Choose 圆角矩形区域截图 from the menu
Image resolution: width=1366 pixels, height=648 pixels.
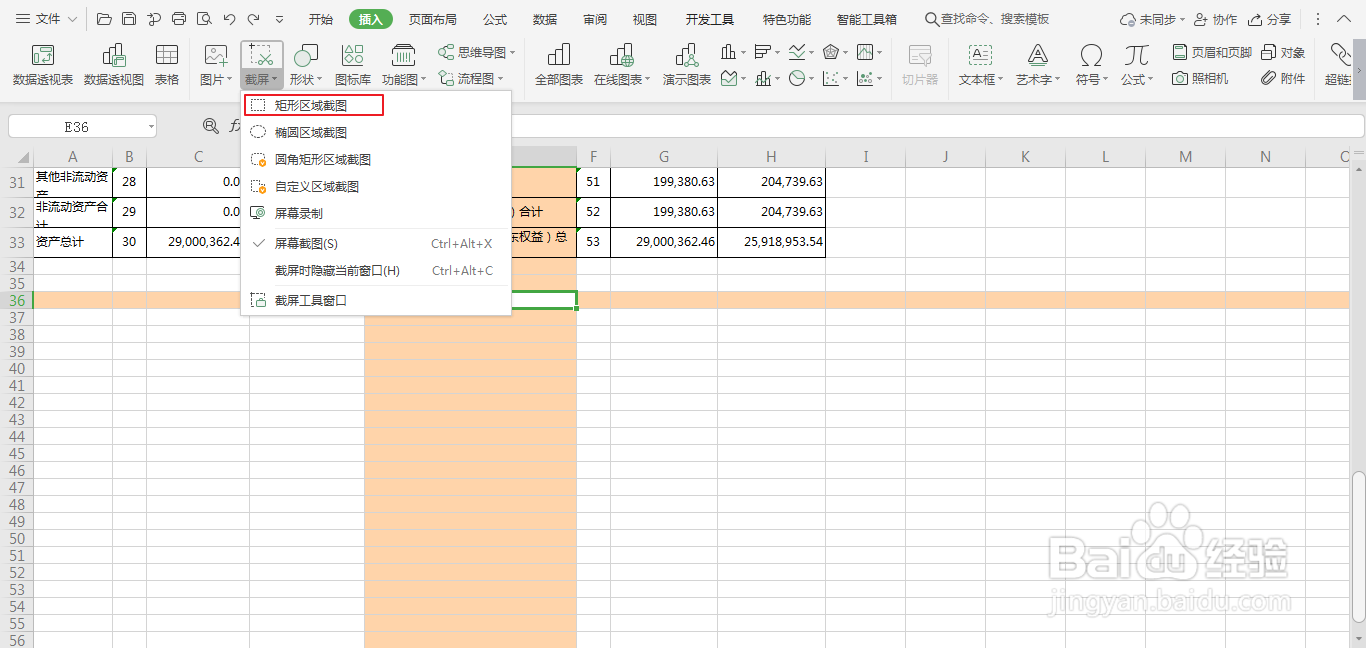pyautogui.click(x=376, y=159)
